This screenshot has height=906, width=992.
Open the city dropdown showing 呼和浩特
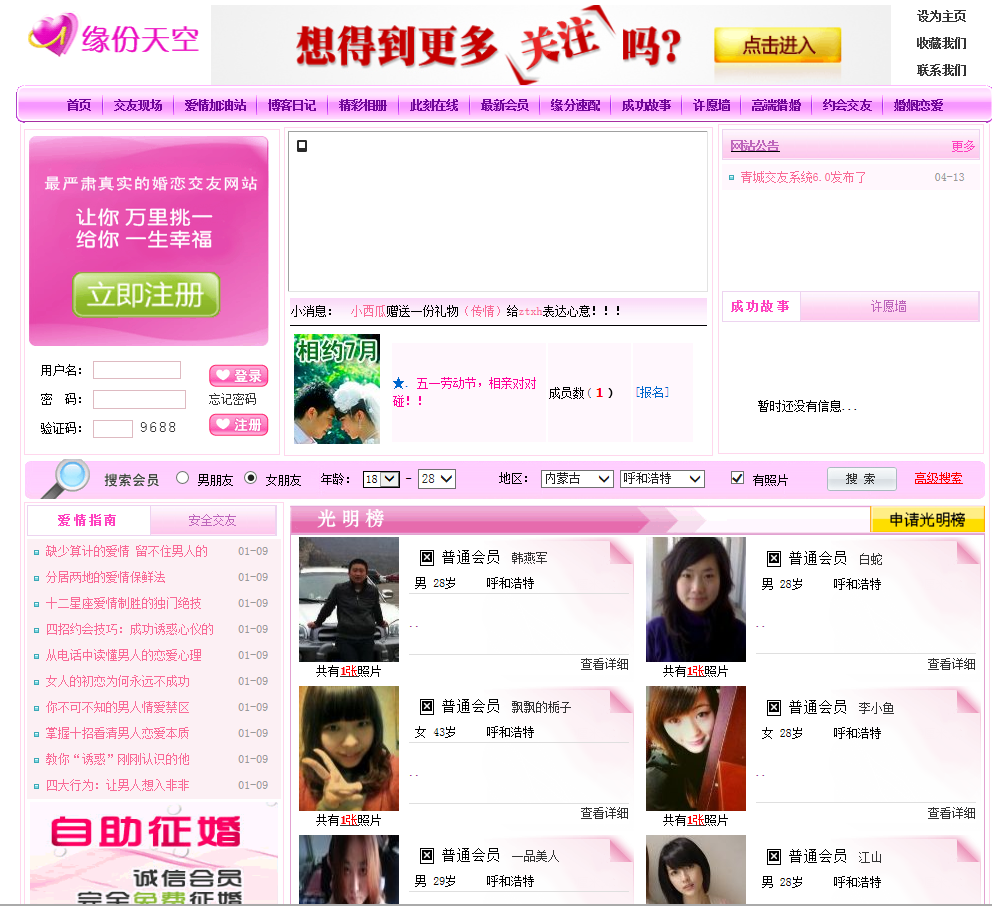662,479
